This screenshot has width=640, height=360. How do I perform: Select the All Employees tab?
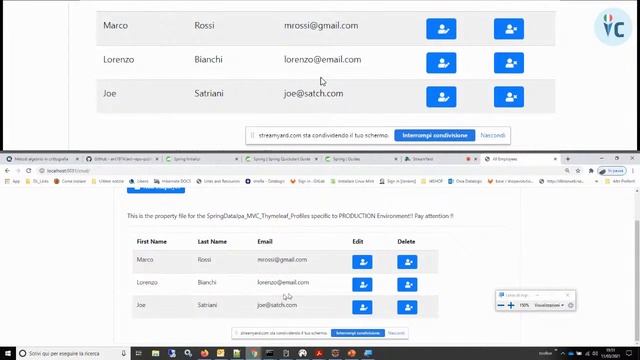520,159
